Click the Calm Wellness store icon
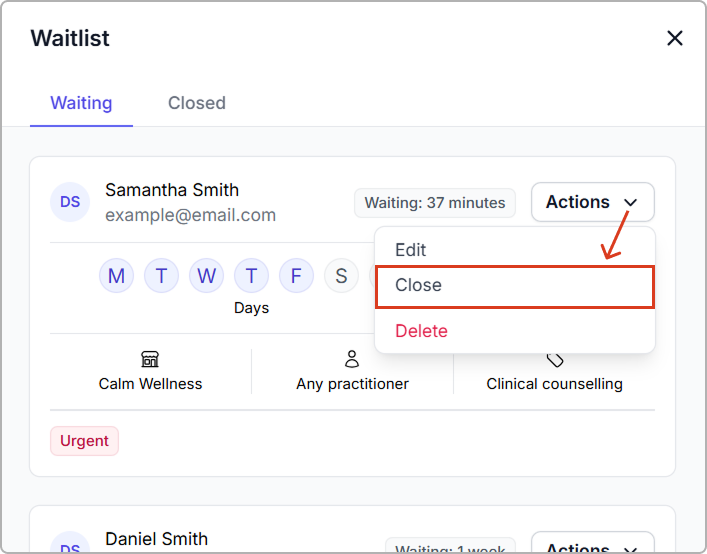The height and width of the screenshot is (554, 707). pos(150,359)
